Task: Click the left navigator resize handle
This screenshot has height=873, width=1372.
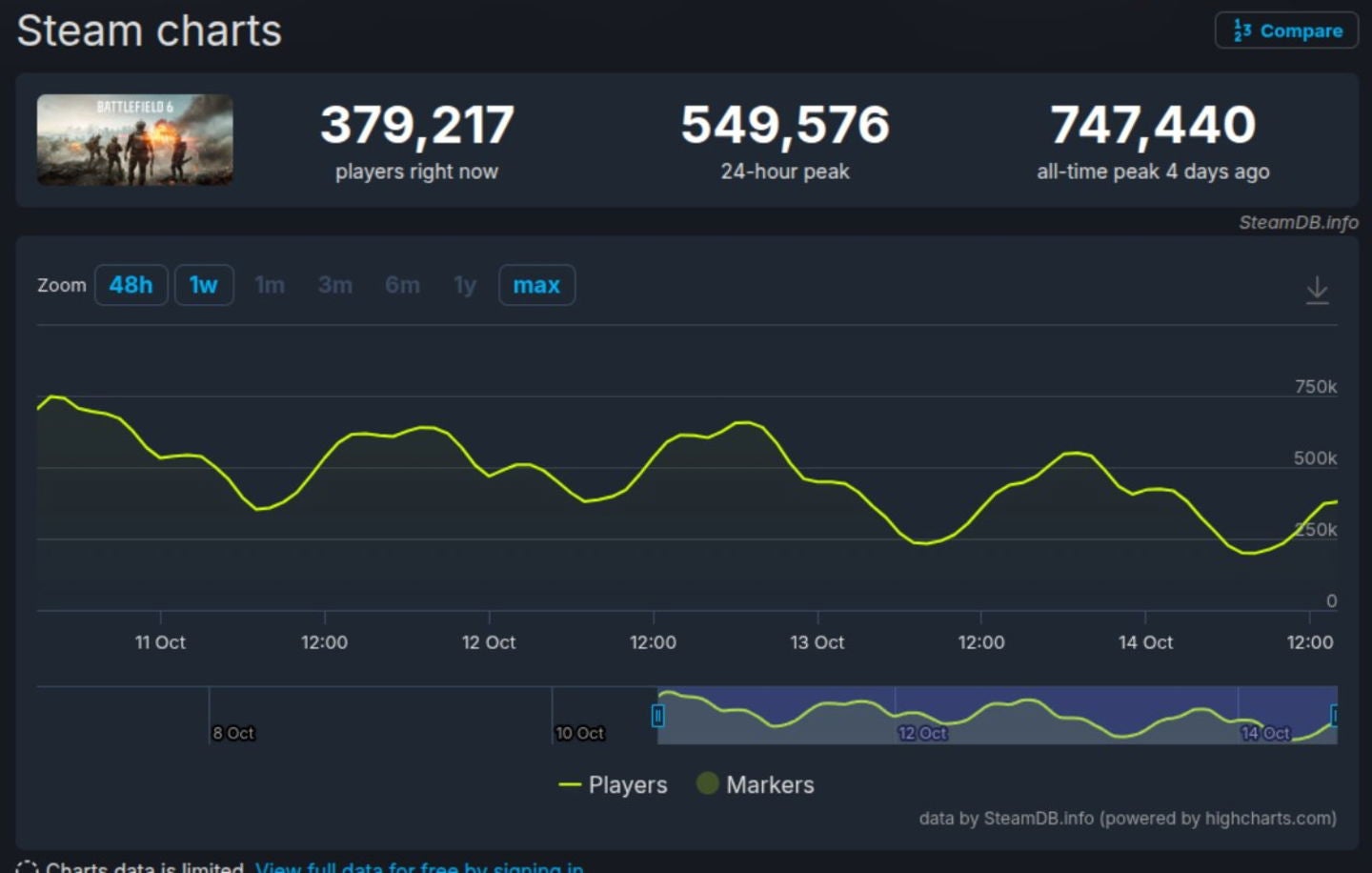Action: [658, 715]
